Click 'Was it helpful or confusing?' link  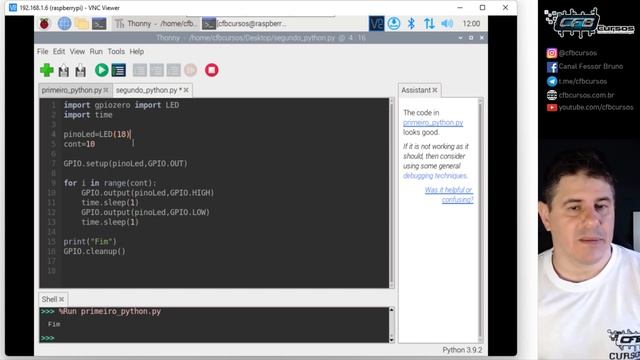(449, 195)
